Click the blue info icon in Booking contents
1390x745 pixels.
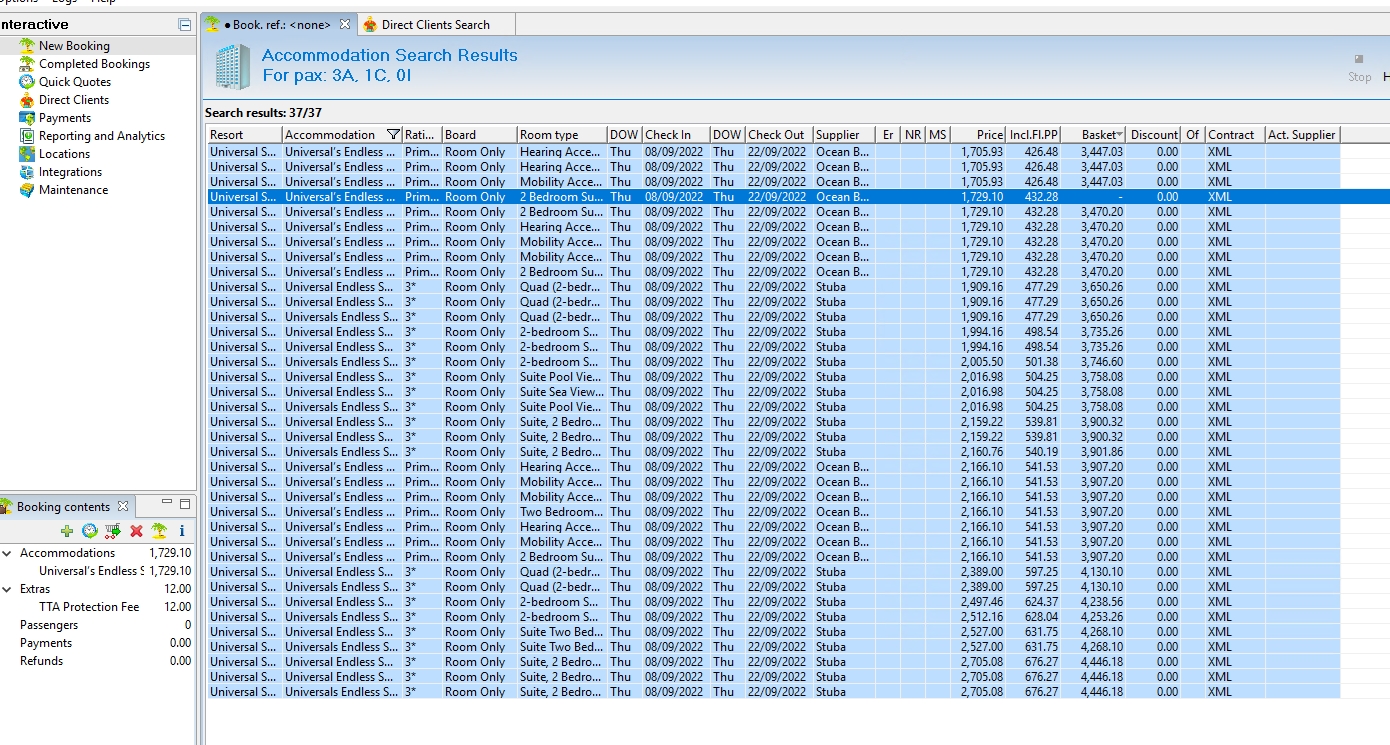coord(182,531)
